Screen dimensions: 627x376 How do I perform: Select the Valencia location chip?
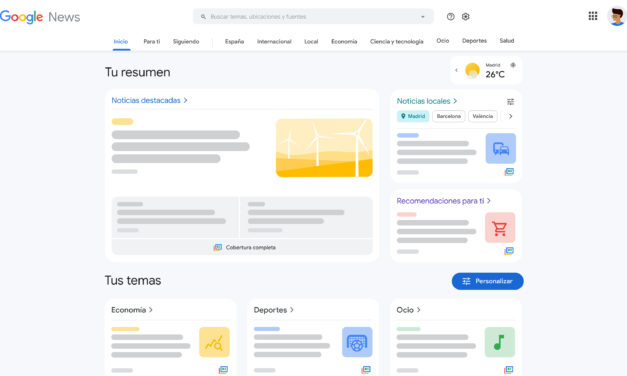[483, 116]
